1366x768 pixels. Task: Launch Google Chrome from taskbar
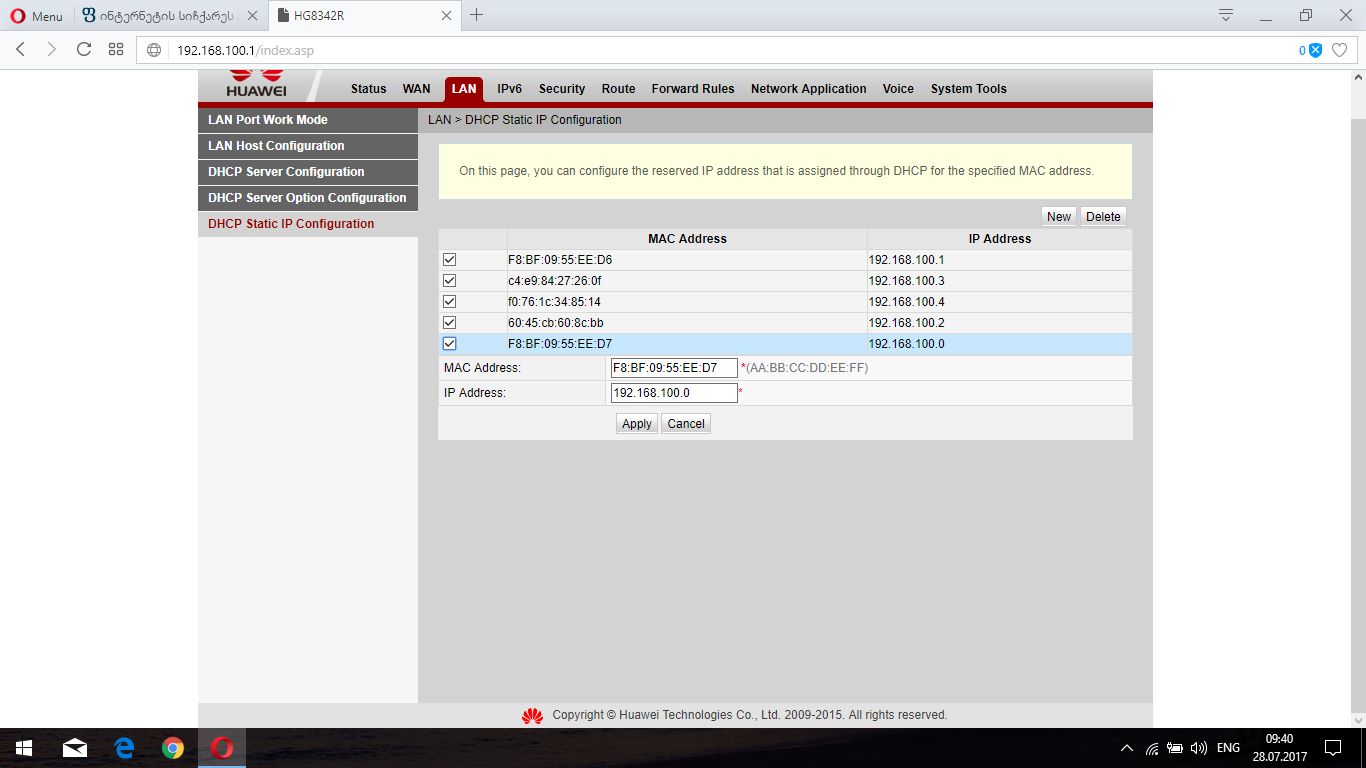tap(173, 748)
